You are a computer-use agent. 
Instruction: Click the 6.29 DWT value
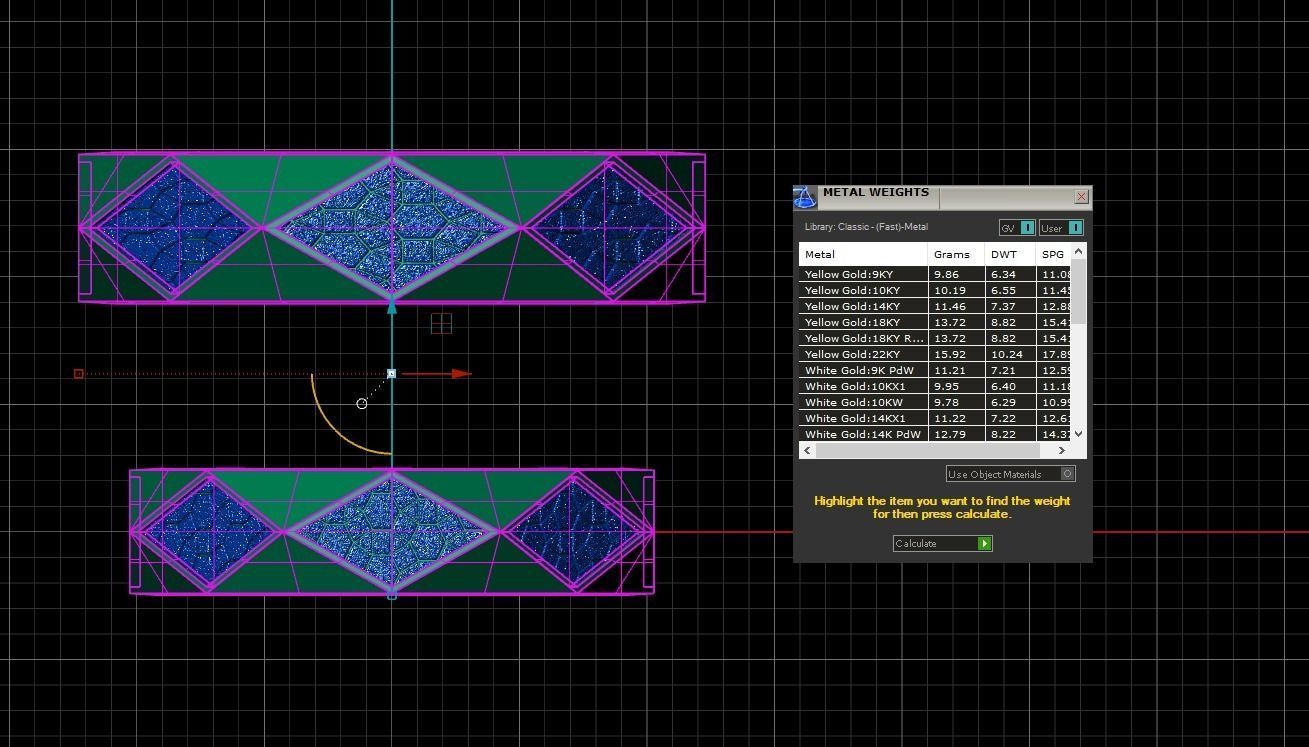(1003, 402)
